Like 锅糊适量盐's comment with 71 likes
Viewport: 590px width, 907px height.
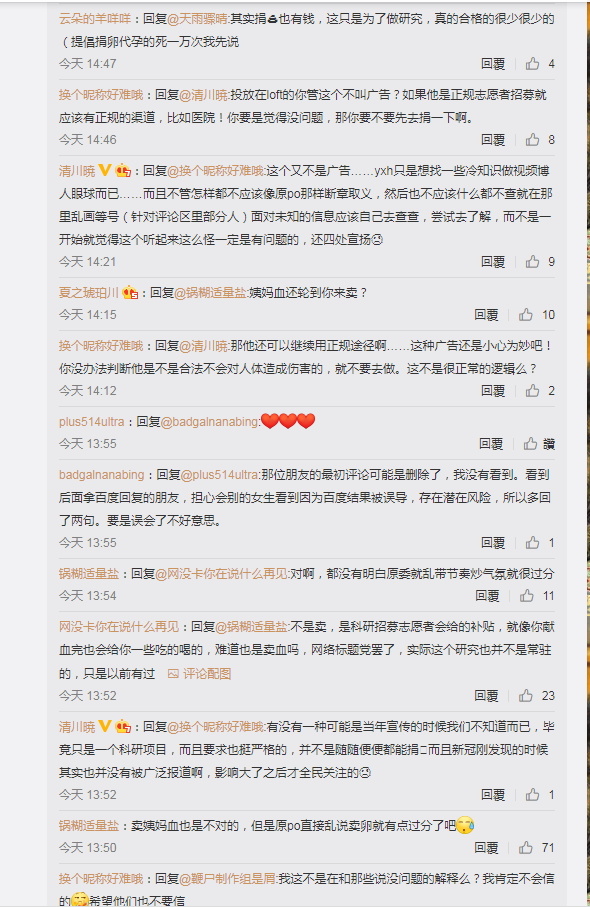click(x=525, y=847)
